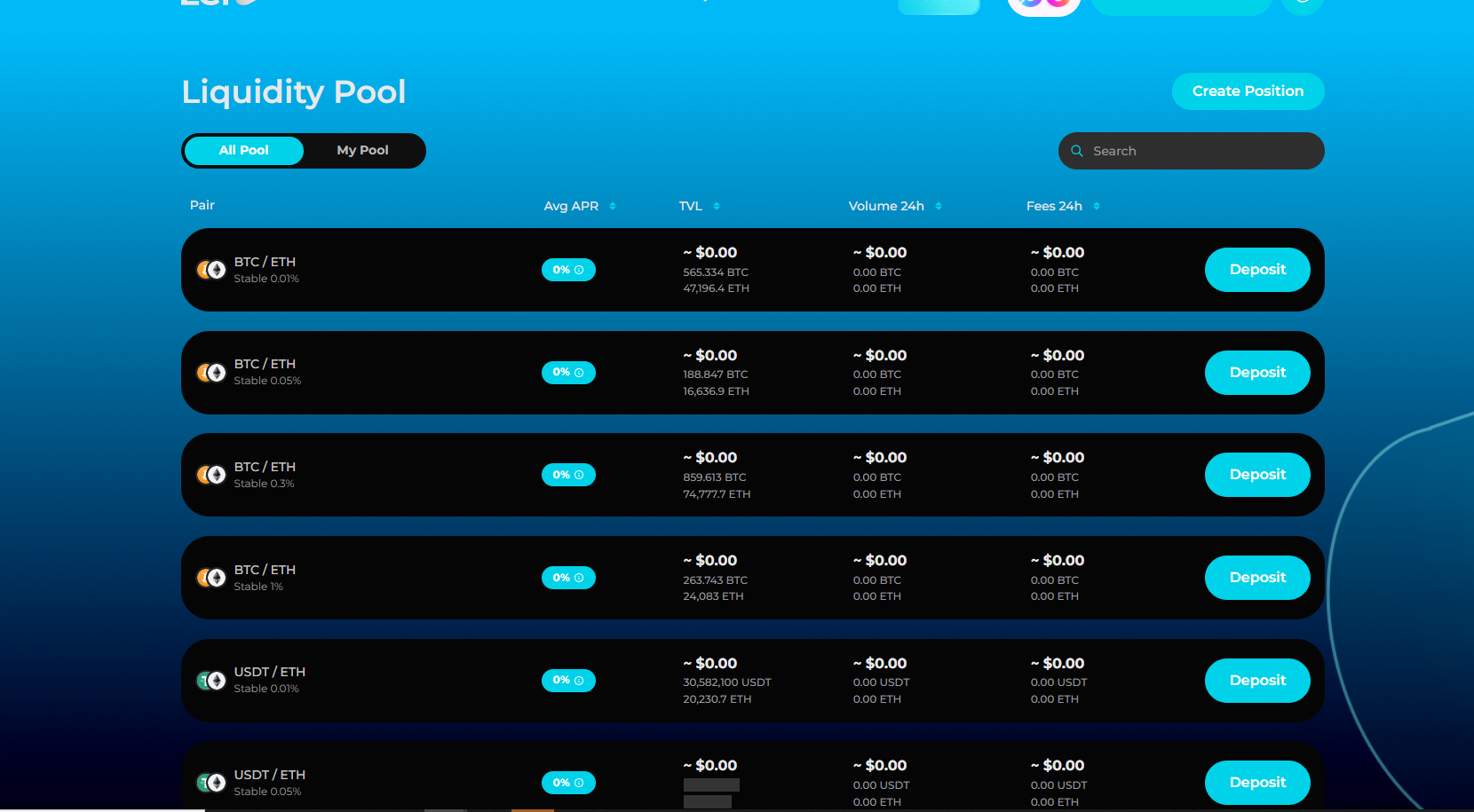Sort pools by Volume 24h arrow
Image resolution: width=1474 pixels, height=812 pixels.
939,206
